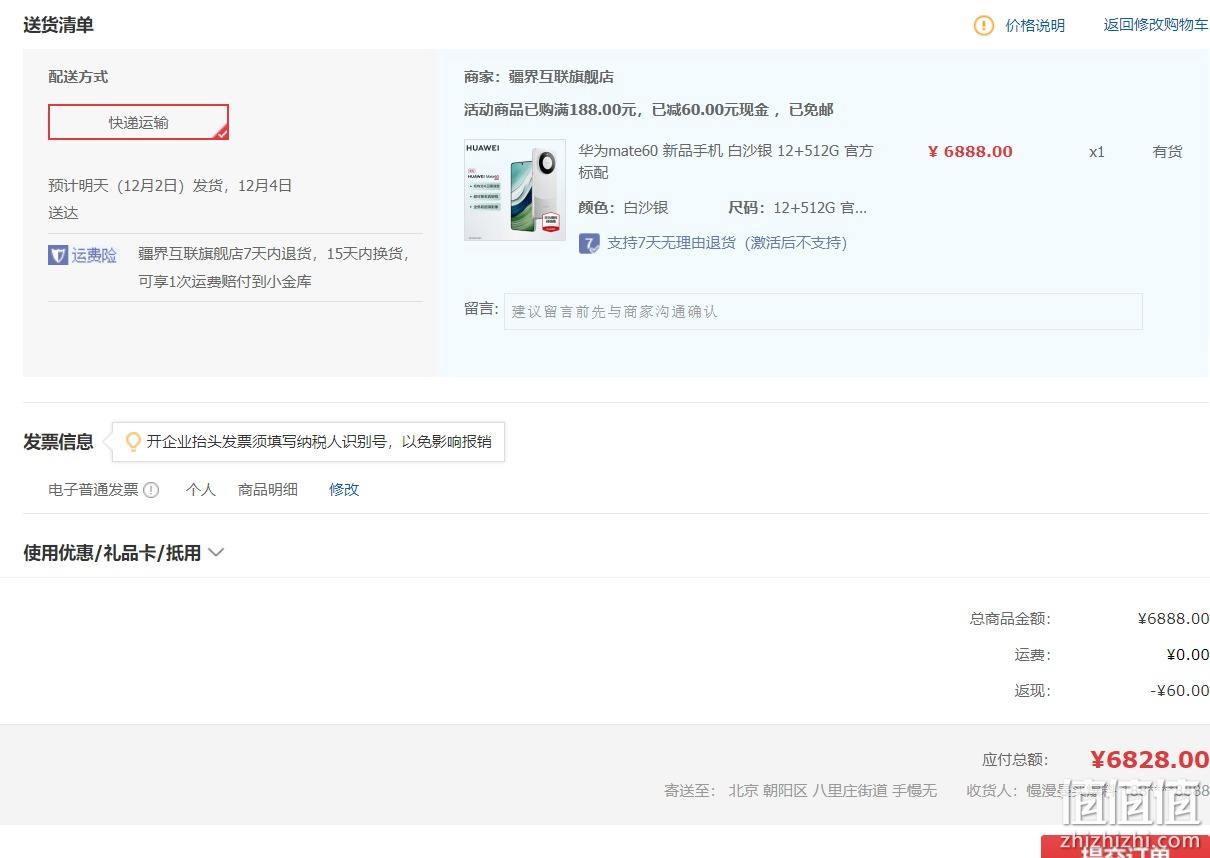The height and width of the screenshot is (858, 1210).
Task: Select the 快递运输 delivery option
Action: 138,122
